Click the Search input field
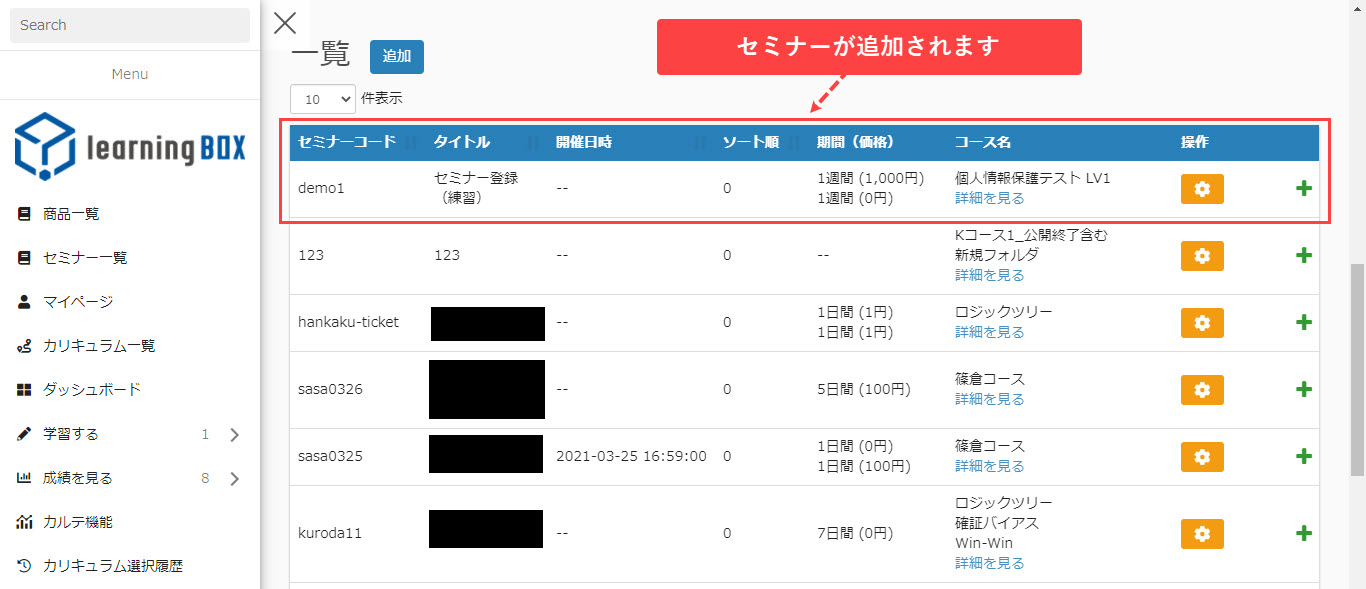The height and width of the screenshot is (589, 1366). [130, 25]
